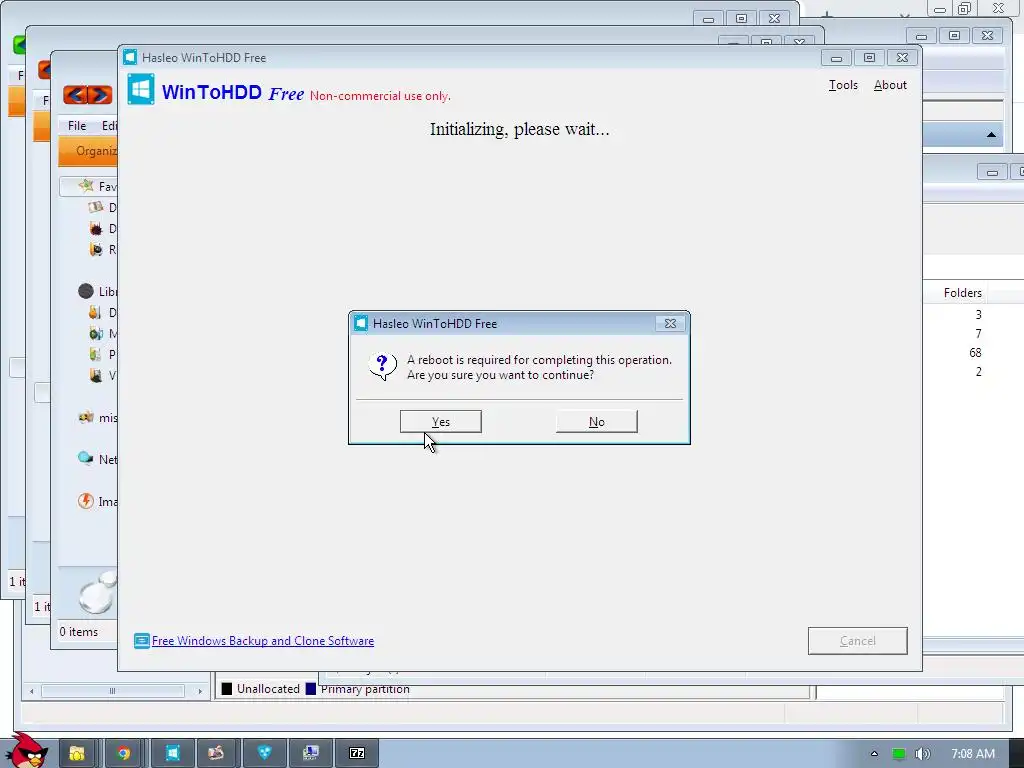The width and height of the screenshot is (1024, 768).
Task: Click the 0 items status text
Action: click(x=78, y=632)
